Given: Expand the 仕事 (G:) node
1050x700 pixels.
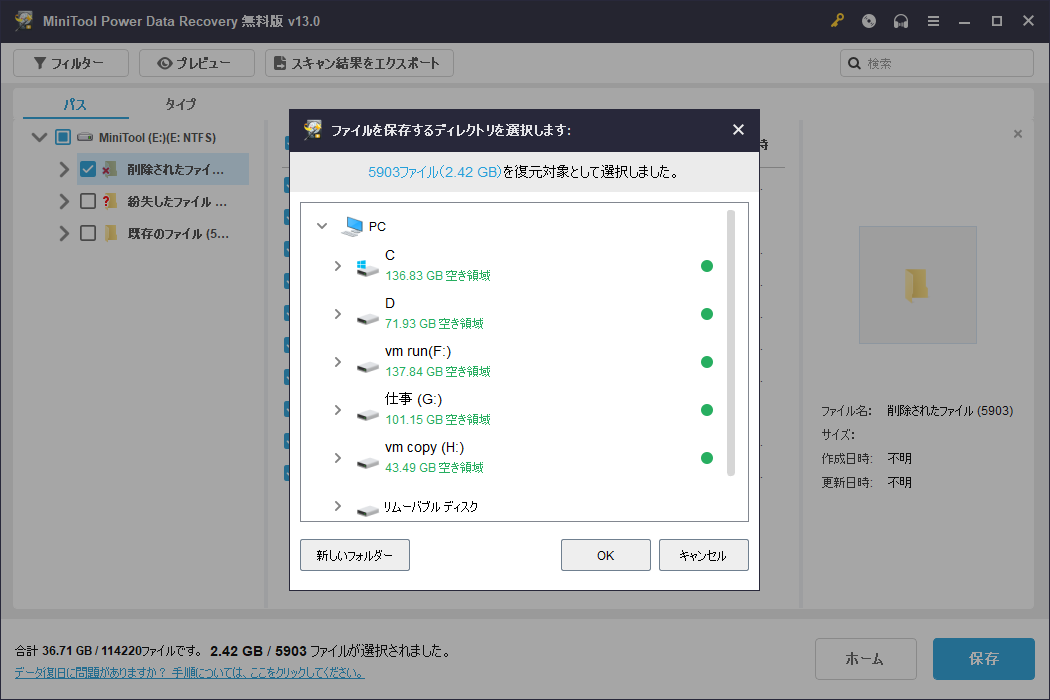Looking at the screenshot, I should coord(338,410).
